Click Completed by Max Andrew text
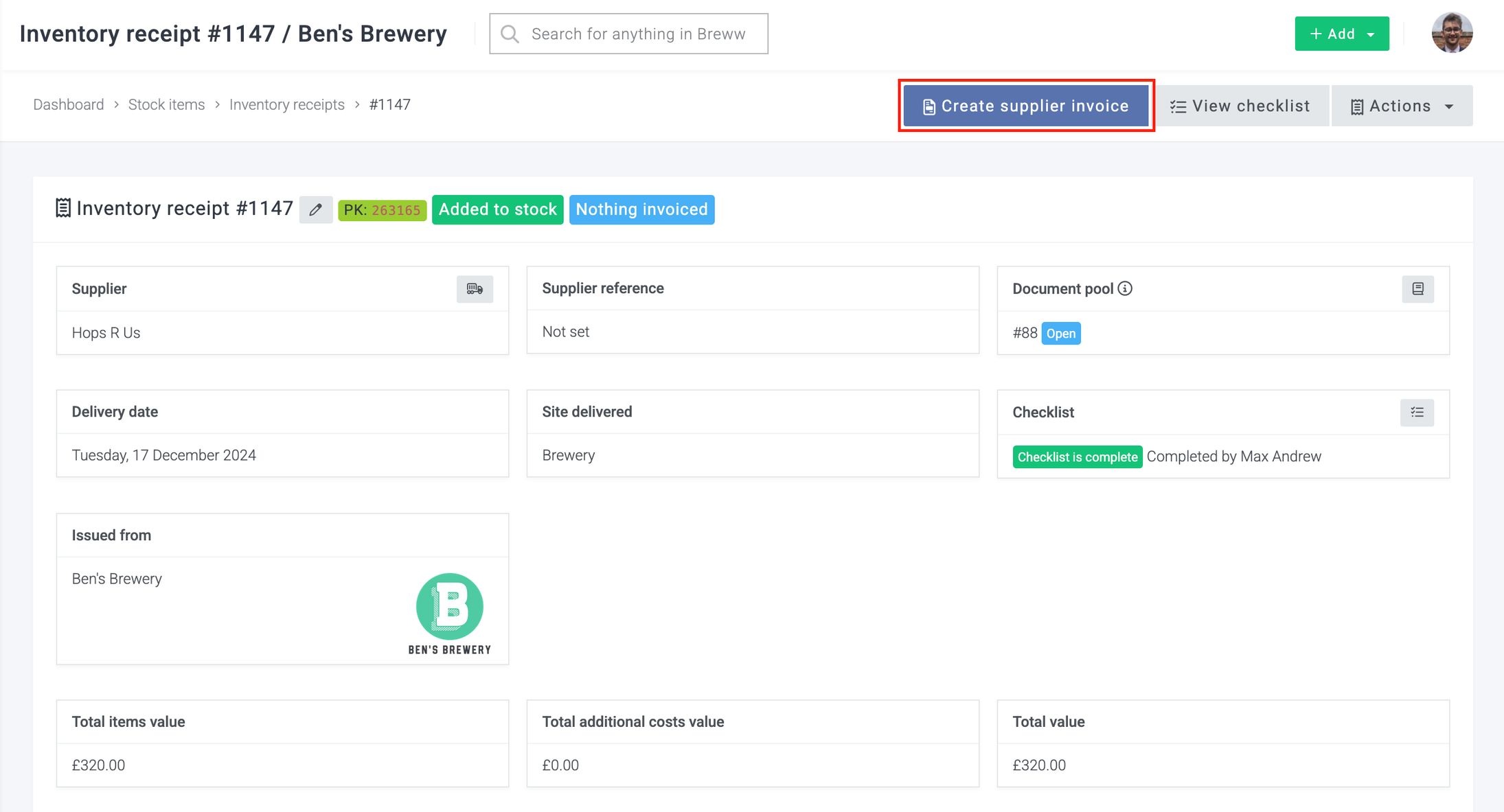1504x812 pixels. click(x=1234, y=456)
